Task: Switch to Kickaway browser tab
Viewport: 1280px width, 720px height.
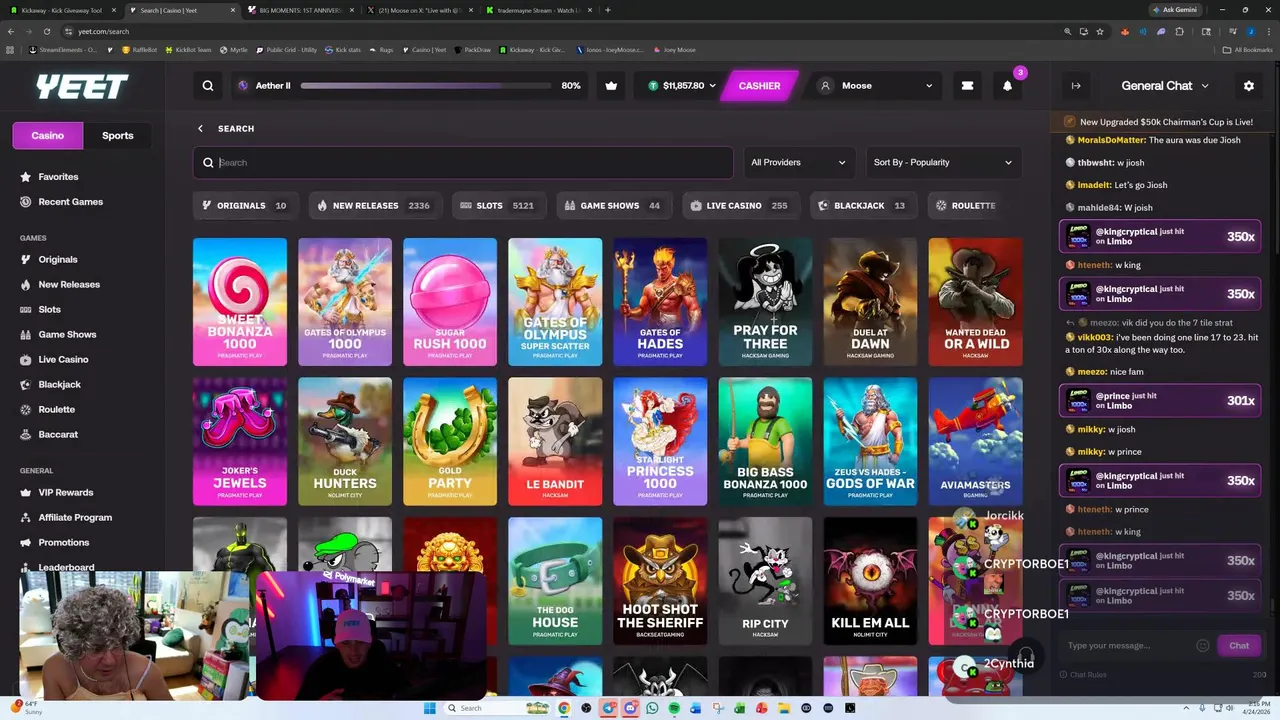Action: (x=62, y=10)
